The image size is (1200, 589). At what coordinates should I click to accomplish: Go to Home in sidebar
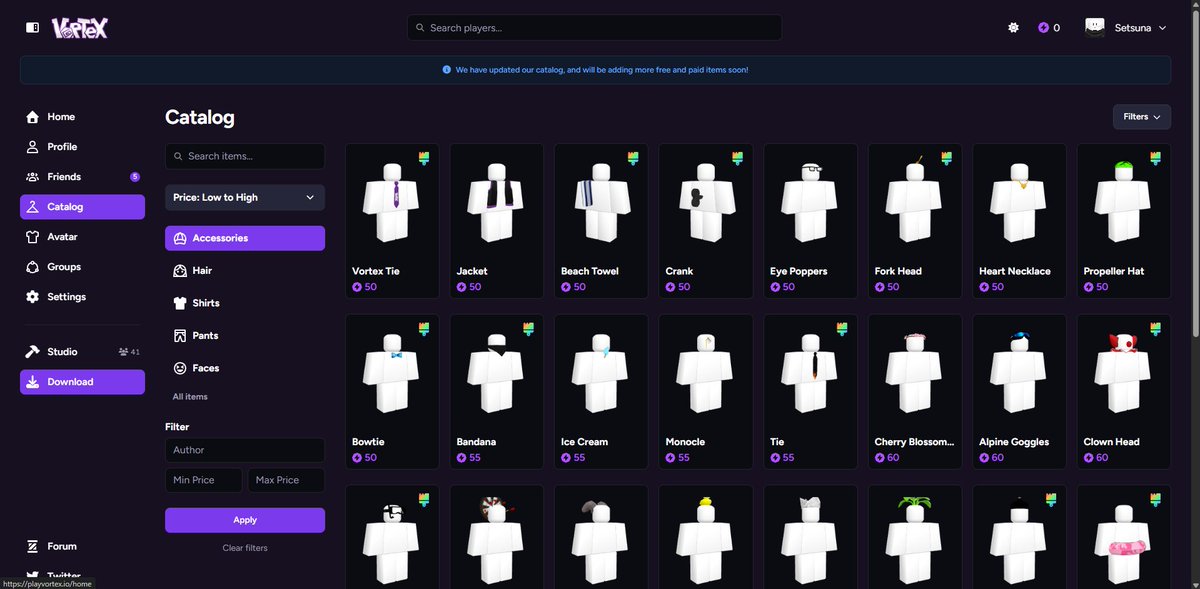click(x=82, y=117)
